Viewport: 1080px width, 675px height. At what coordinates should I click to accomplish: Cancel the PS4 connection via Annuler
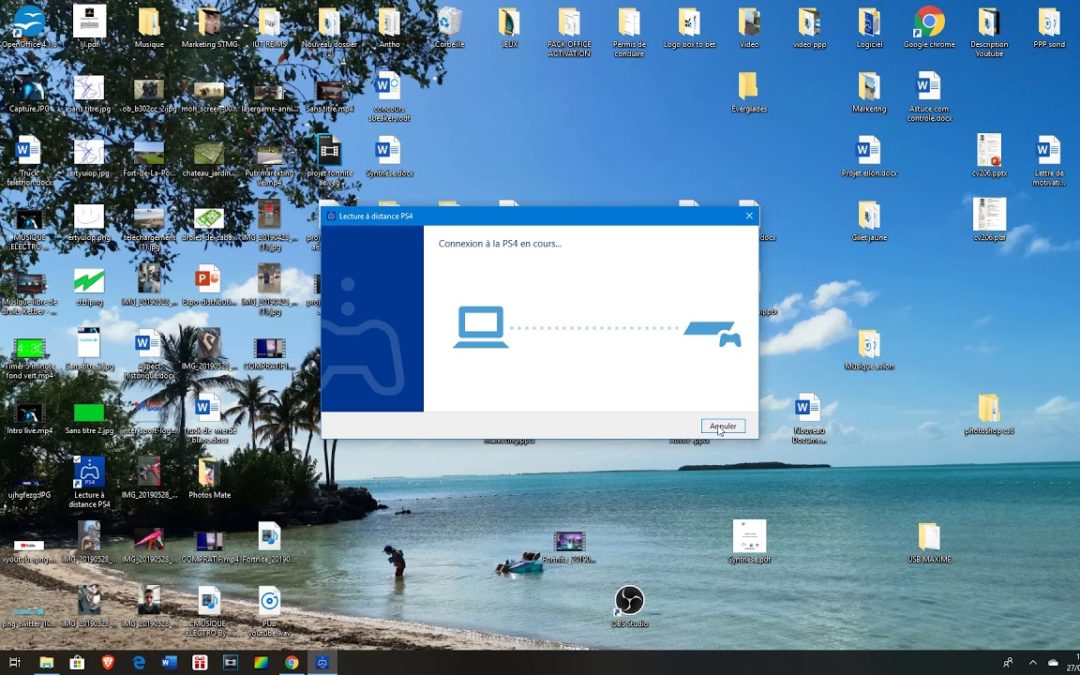(x=722, y=426)
